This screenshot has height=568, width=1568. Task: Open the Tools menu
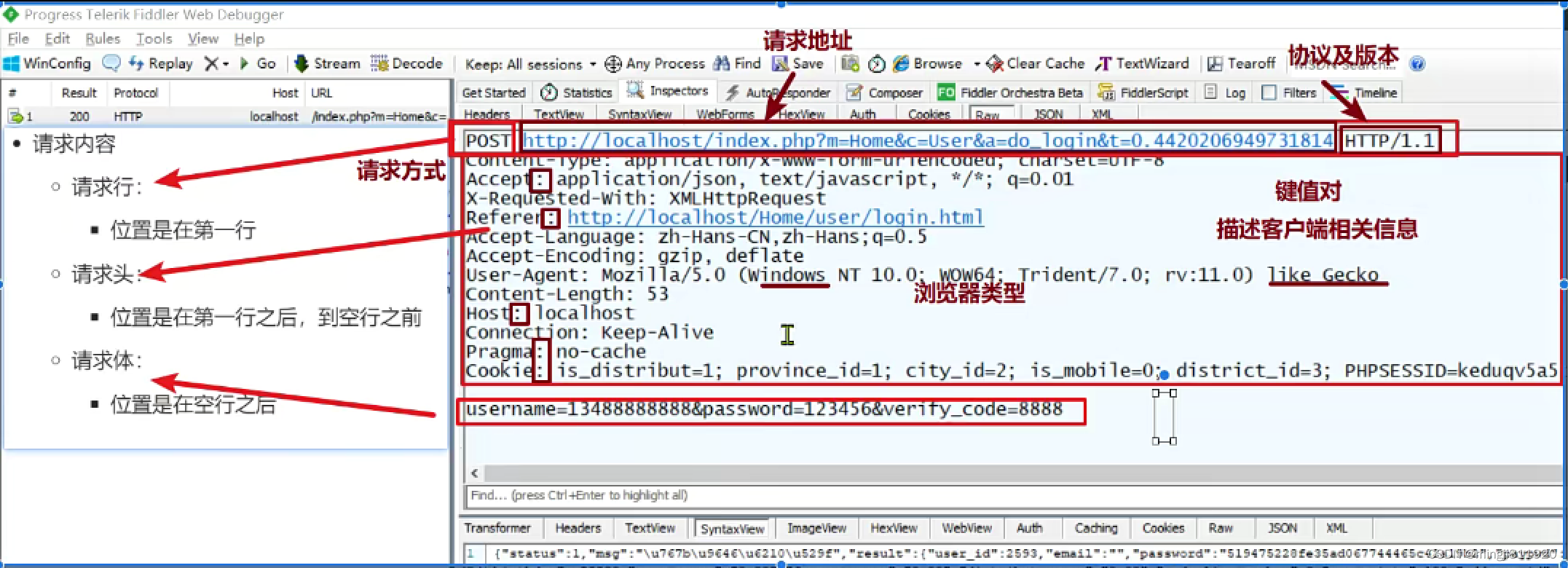[154, 39]
